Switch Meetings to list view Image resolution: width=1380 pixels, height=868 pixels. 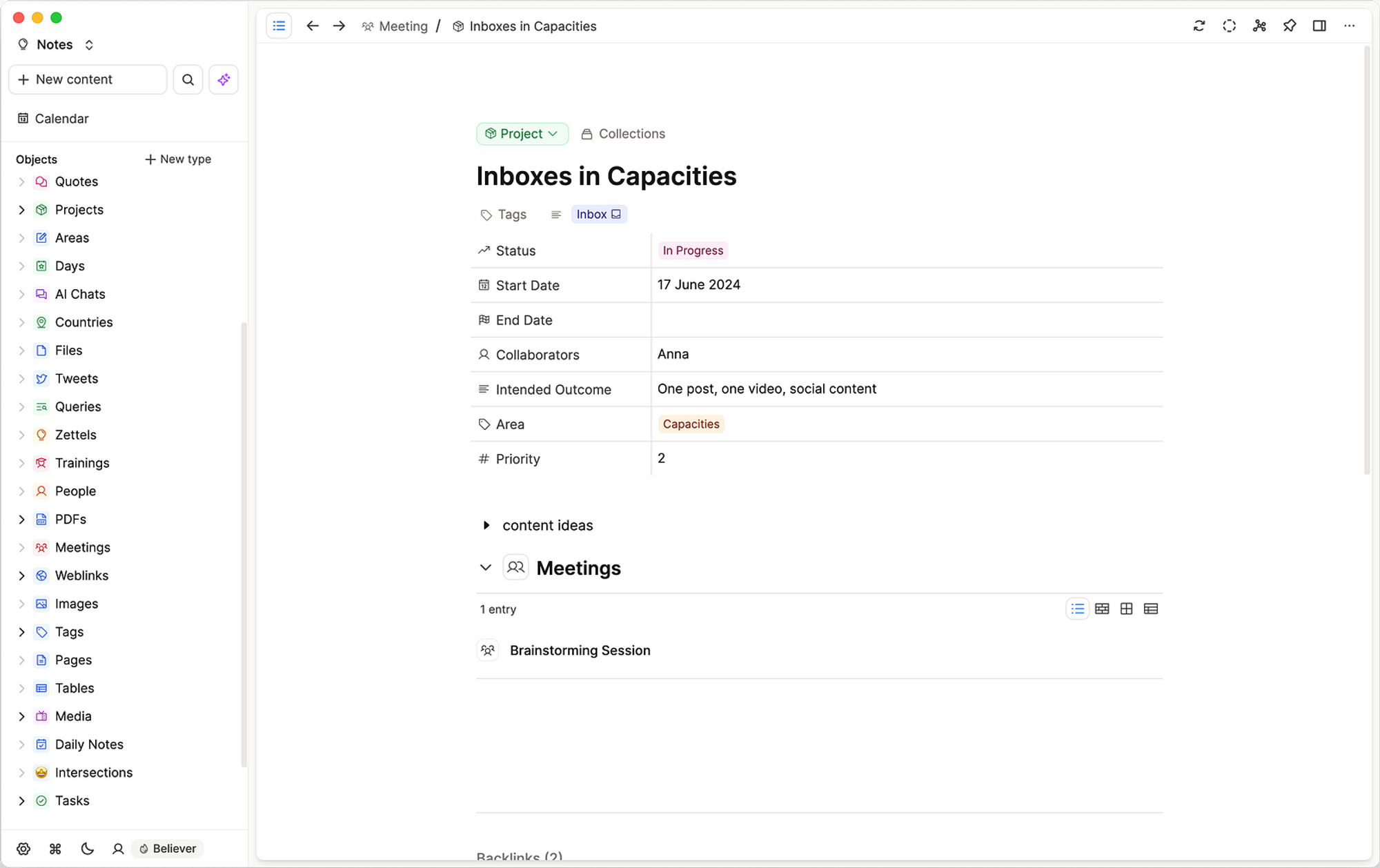1078,609
